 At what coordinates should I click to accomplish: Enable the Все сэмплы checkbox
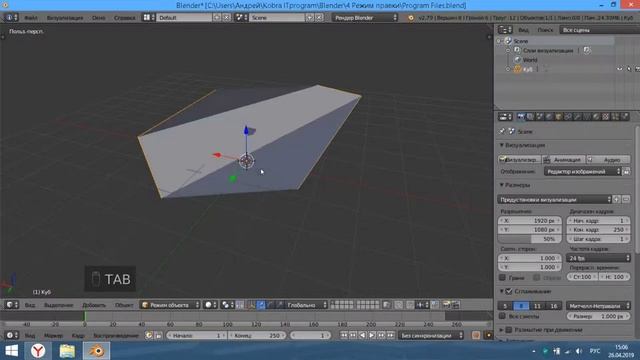[x=502, y=316]
